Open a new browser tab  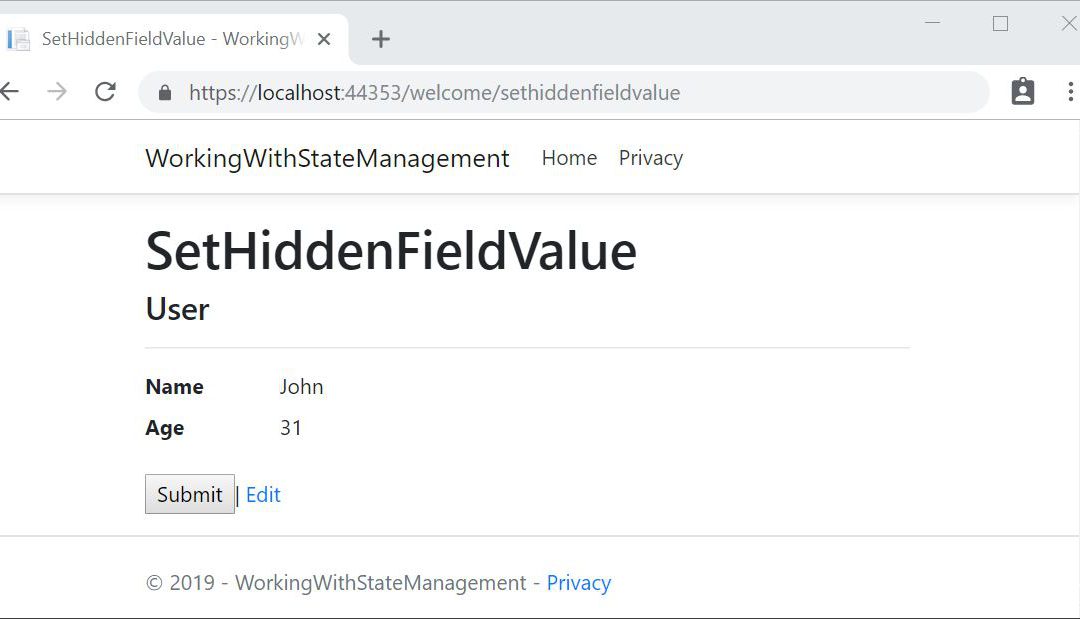coord(380,39)
